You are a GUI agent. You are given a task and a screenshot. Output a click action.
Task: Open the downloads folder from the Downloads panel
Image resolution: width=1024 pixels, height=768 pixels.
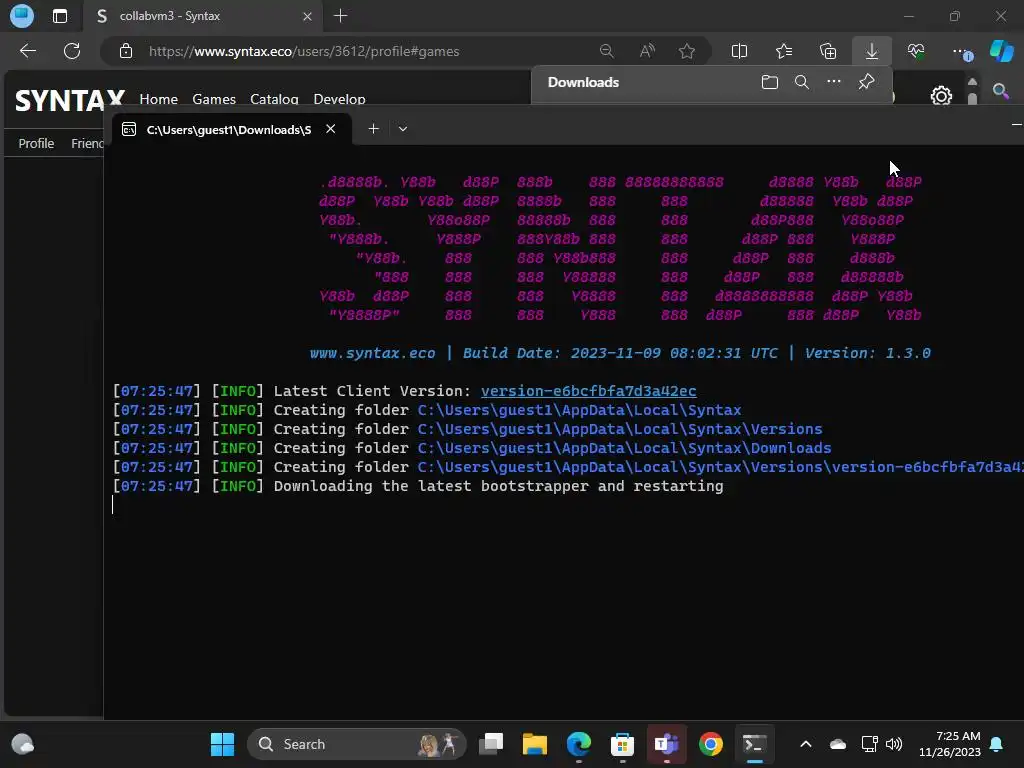pyautogui.click(x=770, y=82)
